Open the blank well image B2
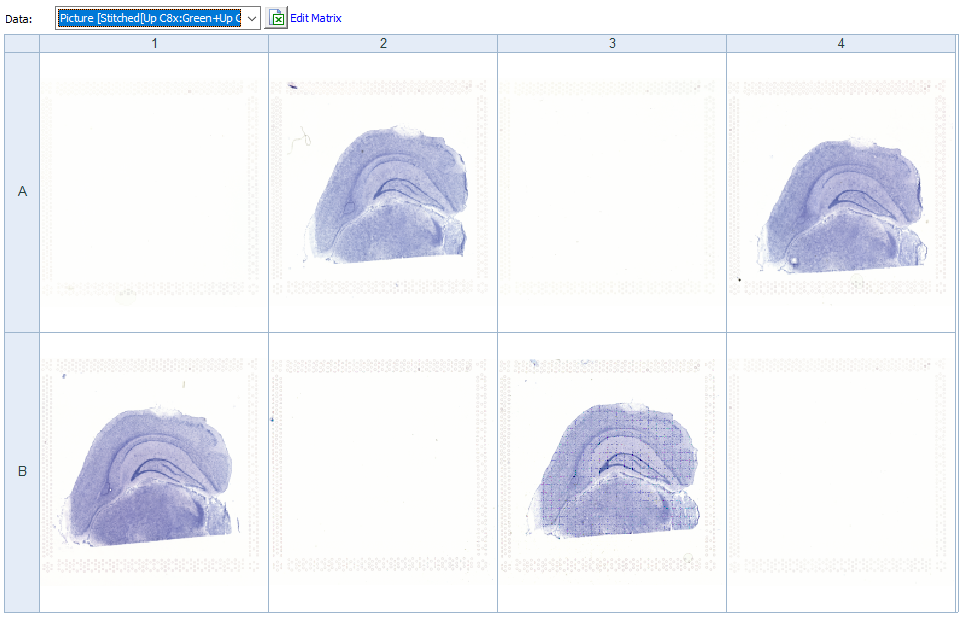The image size is (967, 617). point(383,472)
